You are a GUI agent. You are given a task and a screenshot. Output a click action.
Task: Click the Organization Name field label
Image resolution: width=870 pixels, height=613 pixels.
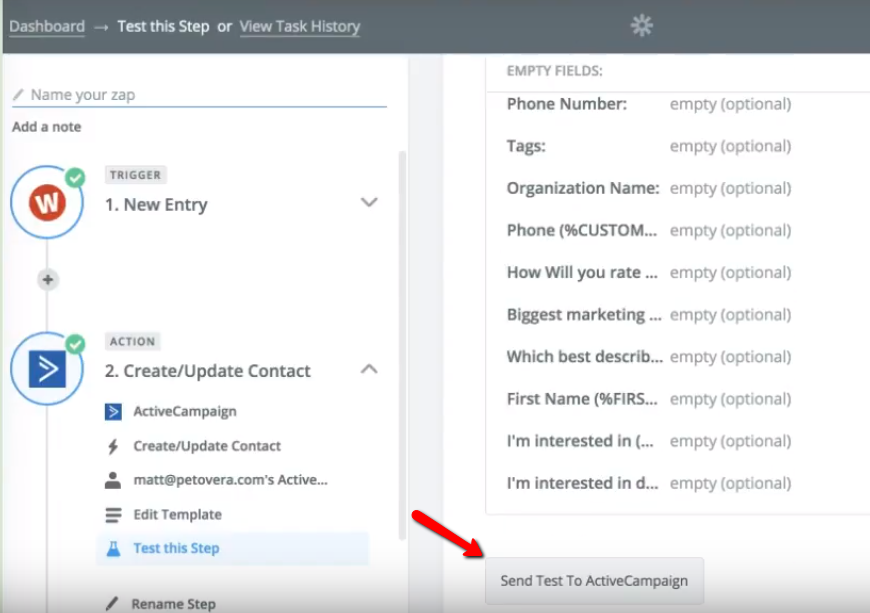(x=583, y=188)
